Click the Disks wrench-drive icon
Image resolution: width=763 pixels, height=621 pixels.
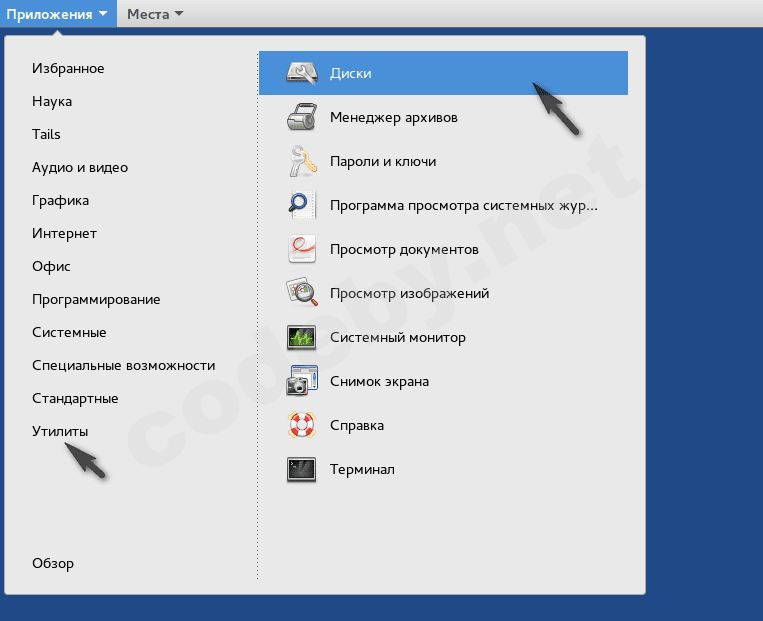302,73
